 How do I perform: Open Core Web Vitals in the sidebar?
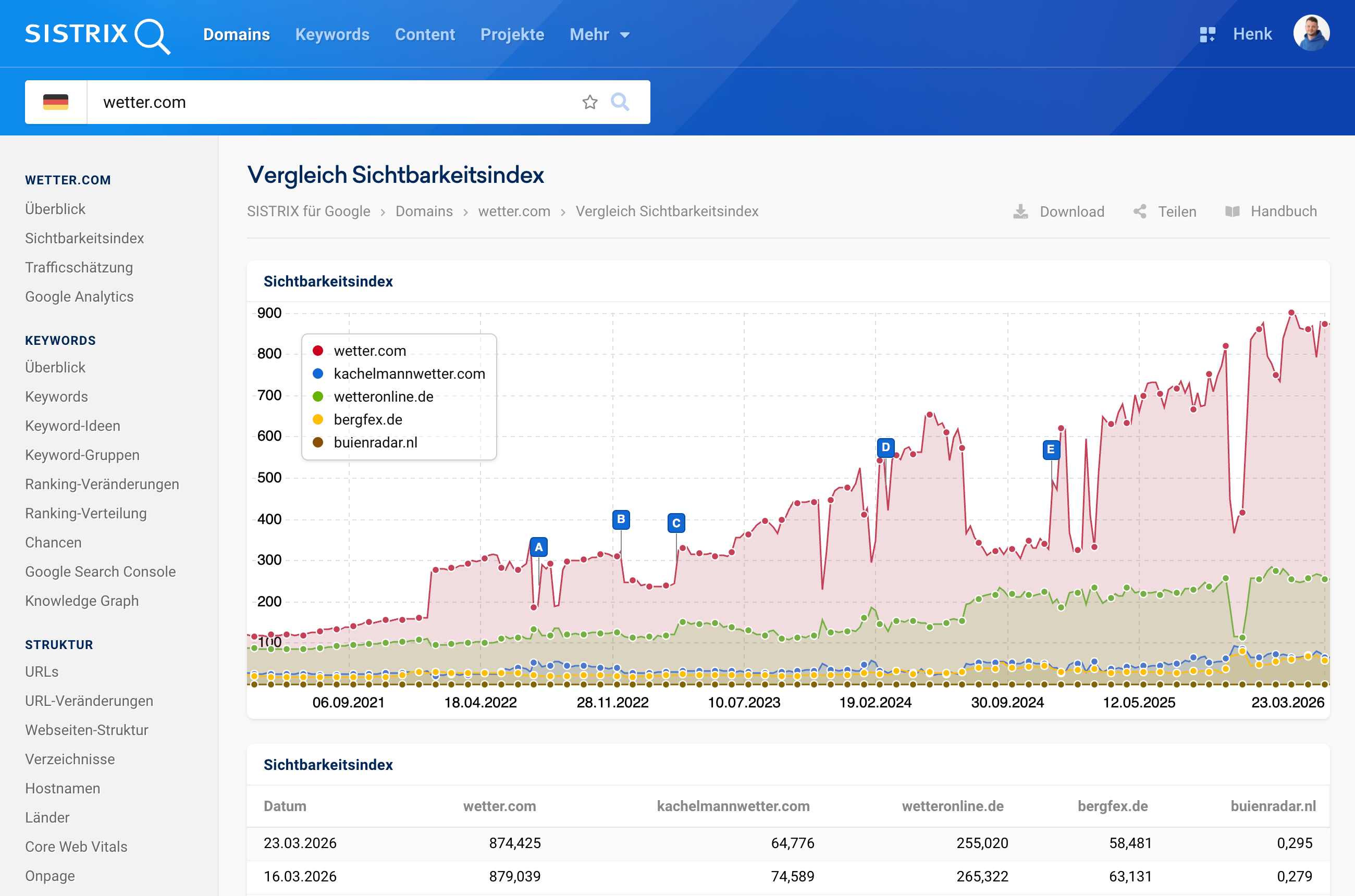[76, 847]
